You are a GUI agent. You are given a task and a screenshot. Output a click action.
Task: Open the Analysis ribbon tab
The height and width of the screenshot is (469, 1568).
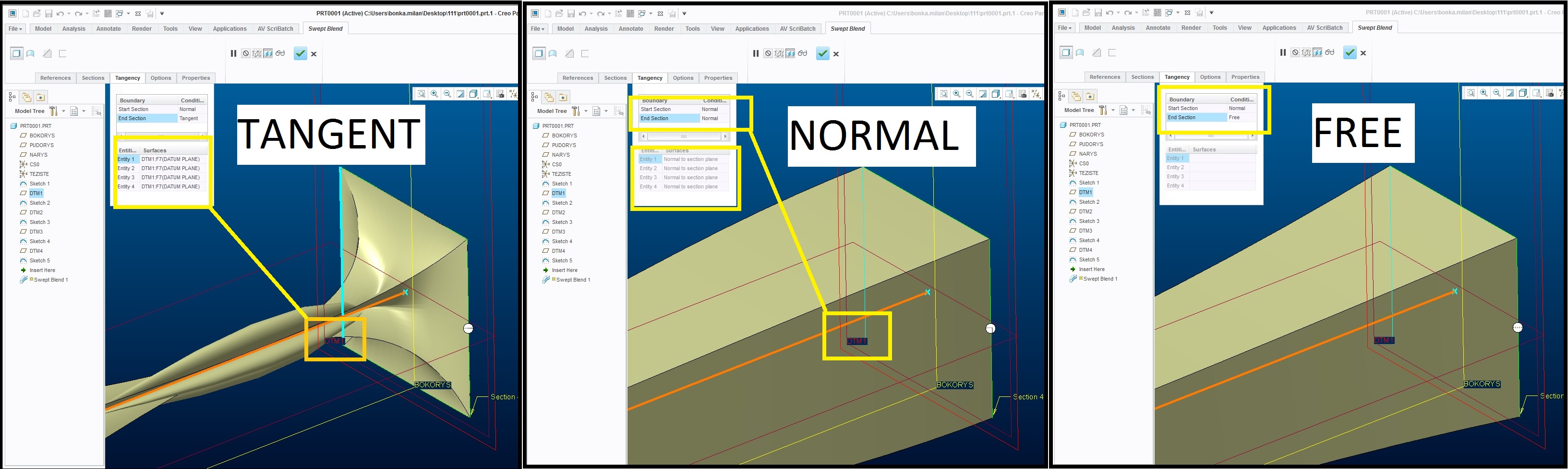click(72, 28)
